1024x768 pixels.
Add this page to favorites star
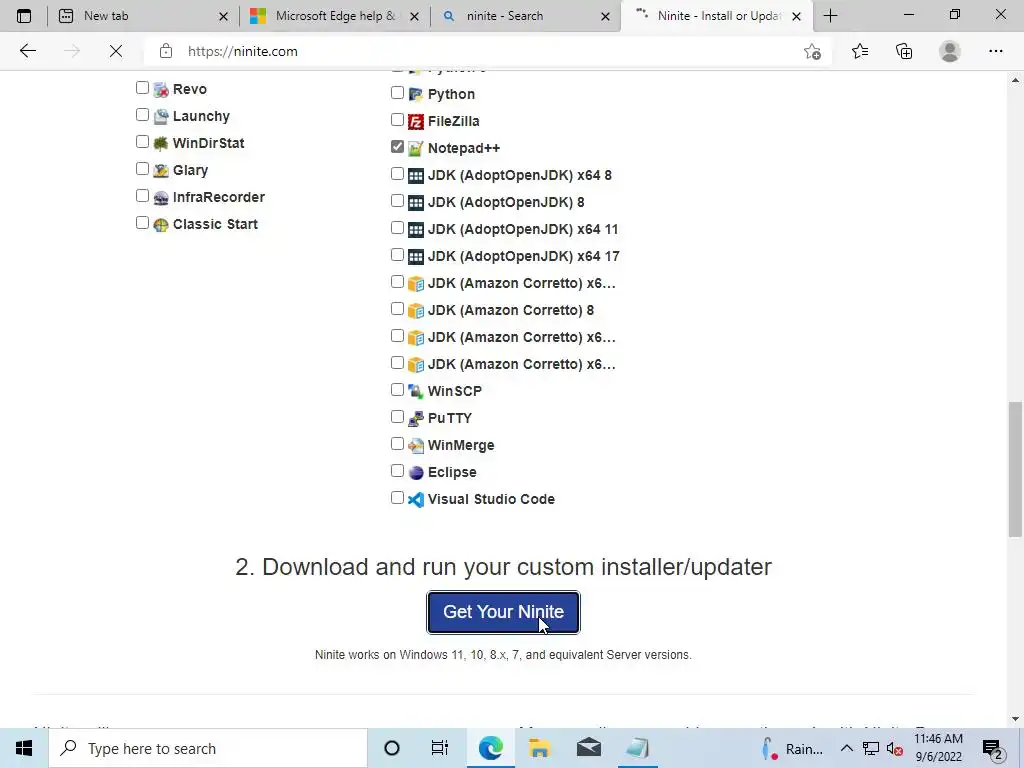[x=812, y=51]
